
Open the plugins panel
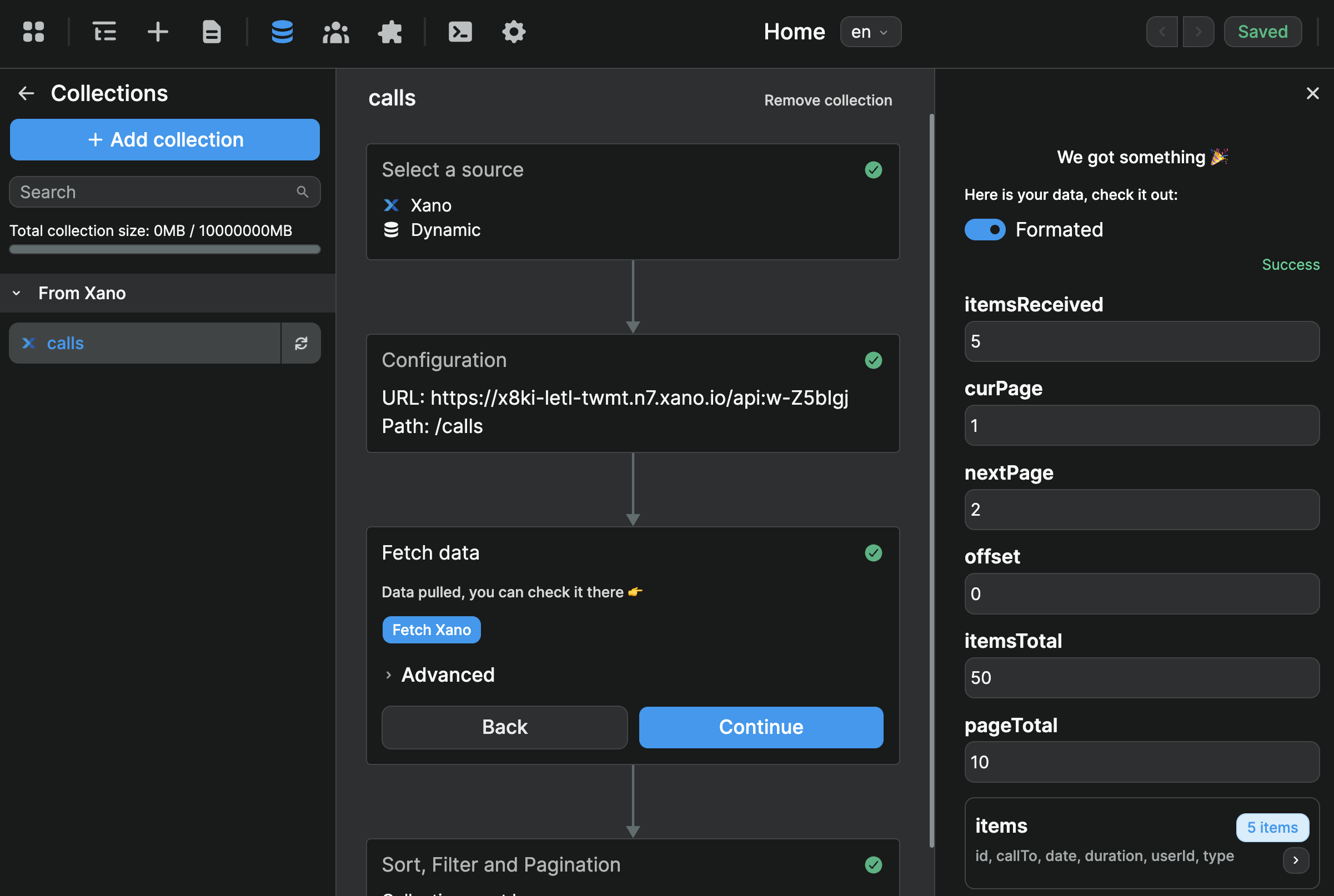pos(389,32)
